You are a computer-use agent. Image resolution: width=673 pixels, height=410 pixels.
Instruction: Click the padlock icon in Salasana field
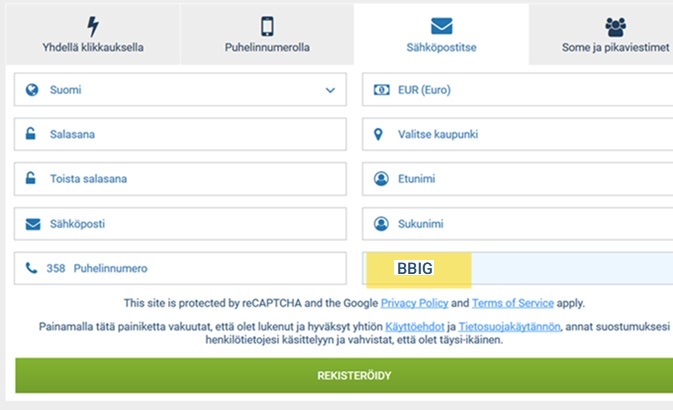(x=30, y=134)
